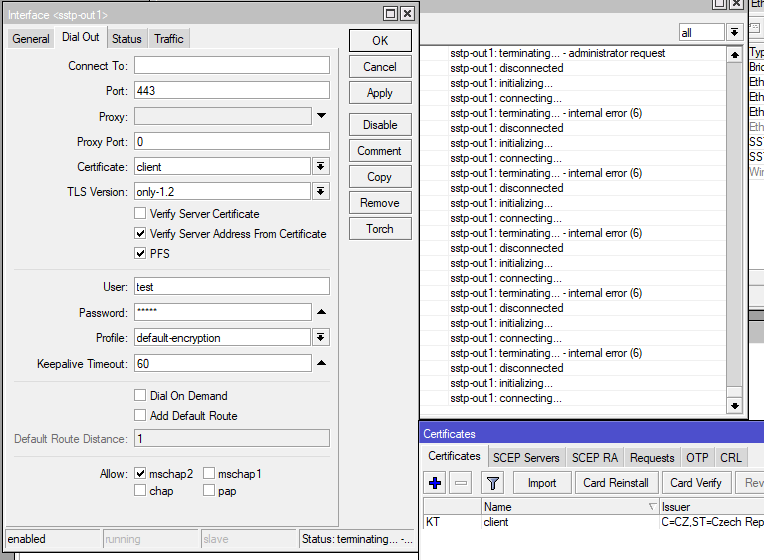764x560 pixels.
Task: Open the Traffic tab
Action: [x=169, y=39]
